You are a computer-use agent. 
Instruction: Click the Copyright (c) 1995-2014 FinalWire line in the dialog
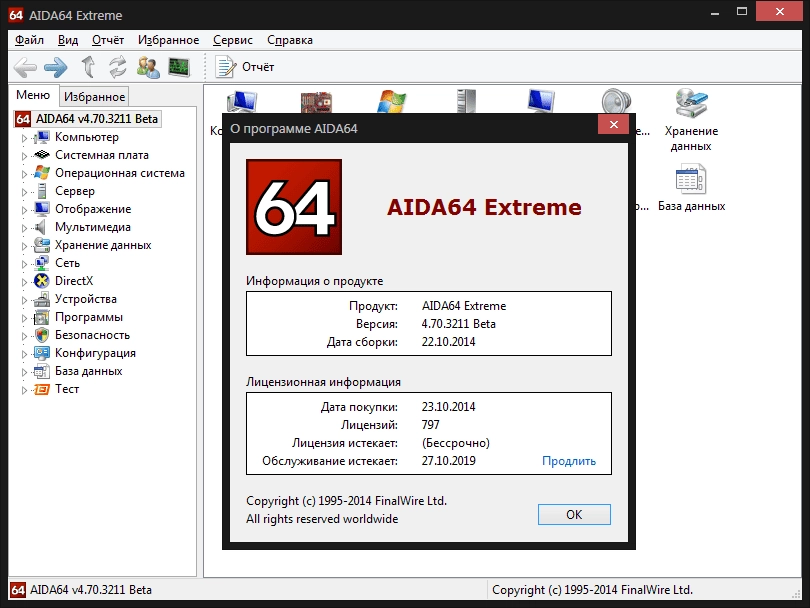[x=346, y=501]
